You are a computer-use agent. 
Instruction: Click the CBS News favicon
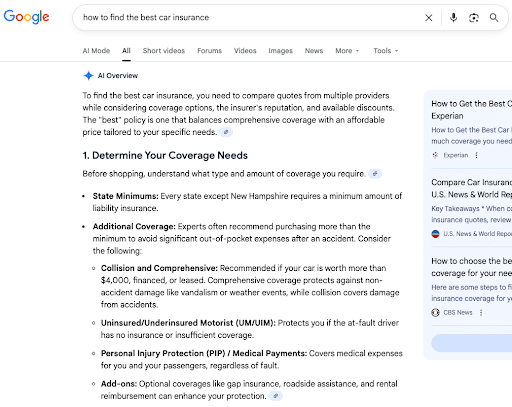[435, 313]
